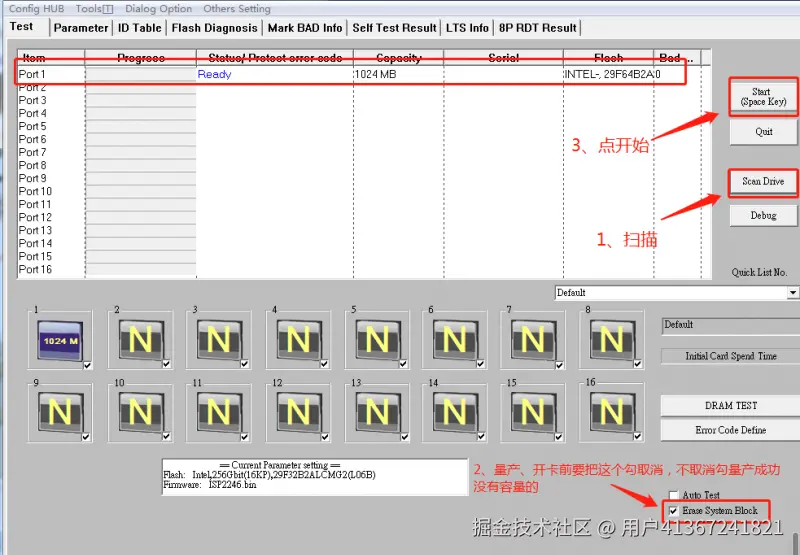This screenshot has width=800, height=555.
Task: Click the port 3 slot N icon
Action: 219,339
